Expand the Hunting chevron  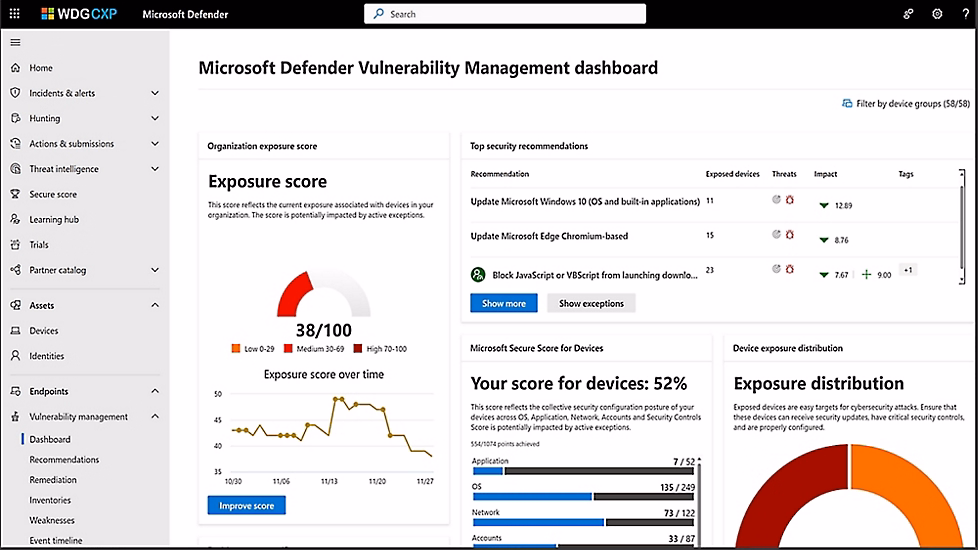click(155, 118)
